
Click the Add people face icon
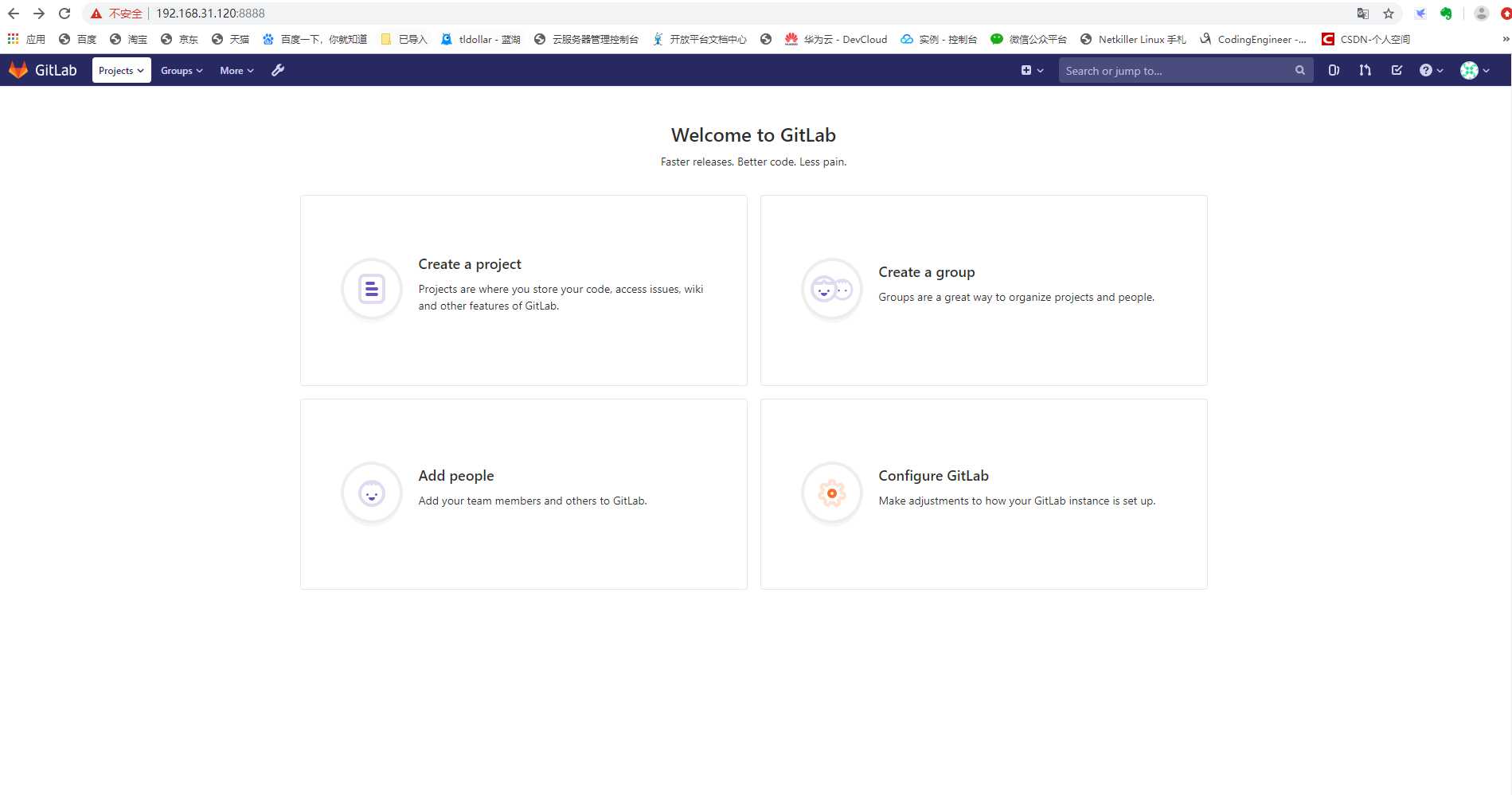coord(371,493)
